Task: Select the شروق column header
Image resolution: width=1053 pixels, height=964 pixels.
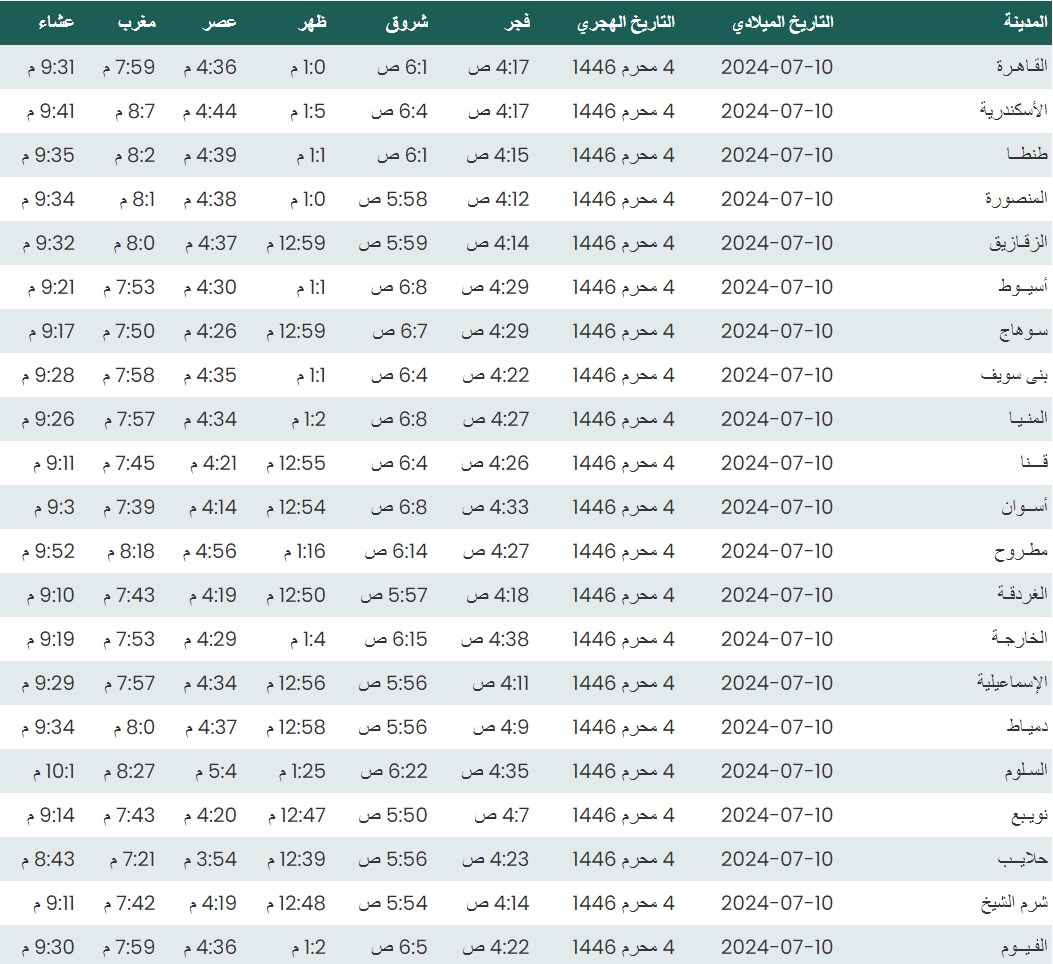Action: (406, 22)
